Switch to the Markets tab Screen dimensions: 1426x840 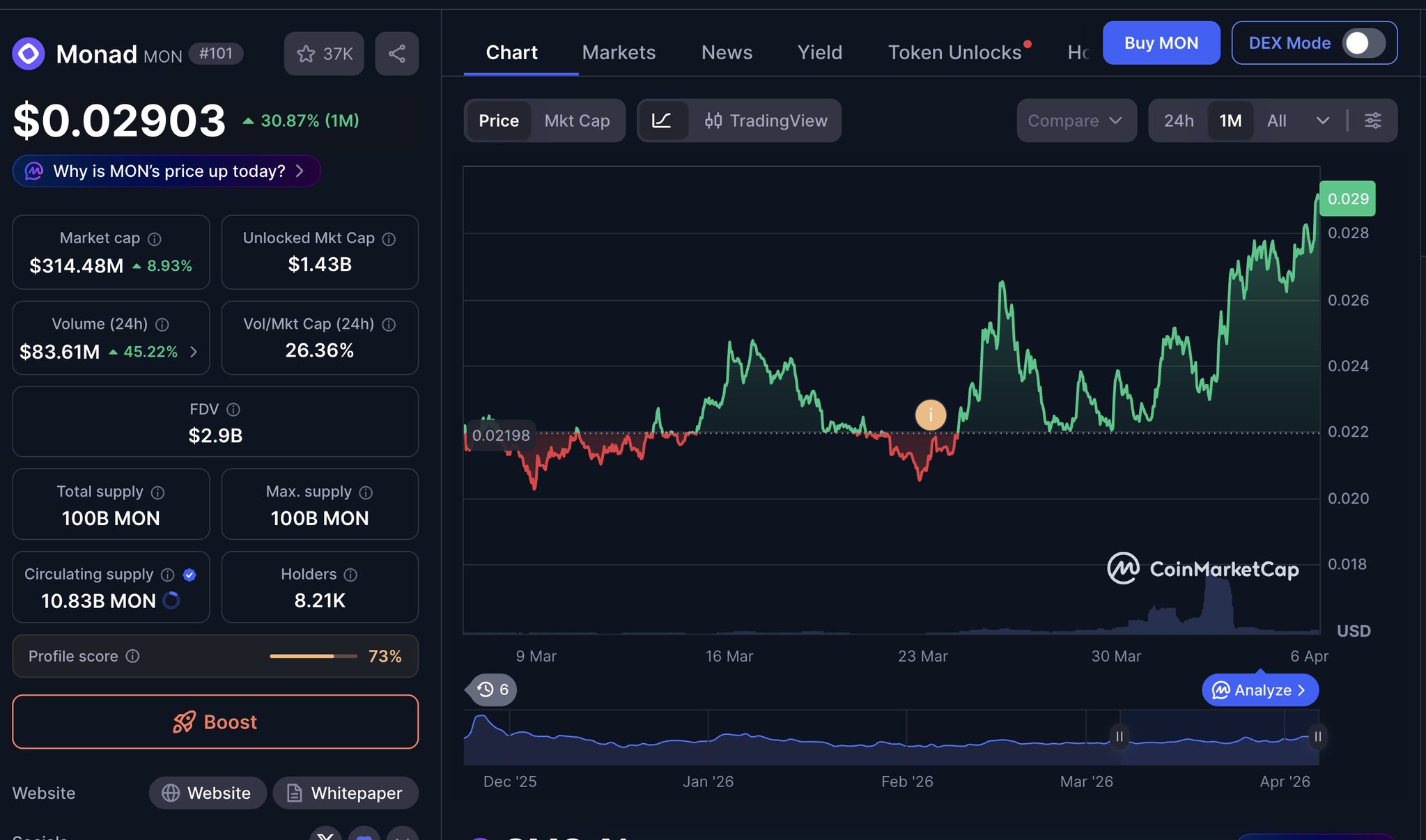tap(619, 52)
